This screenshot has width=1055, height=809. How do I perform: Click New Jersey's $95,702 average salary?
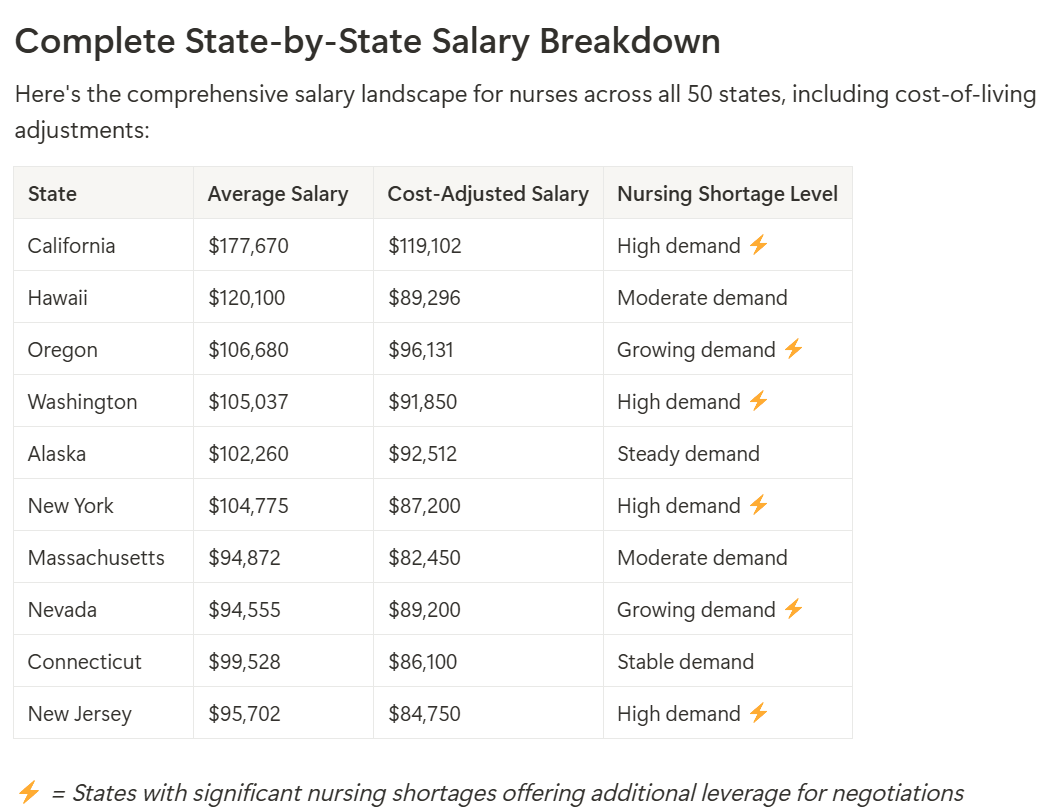(x=244, y=714)
